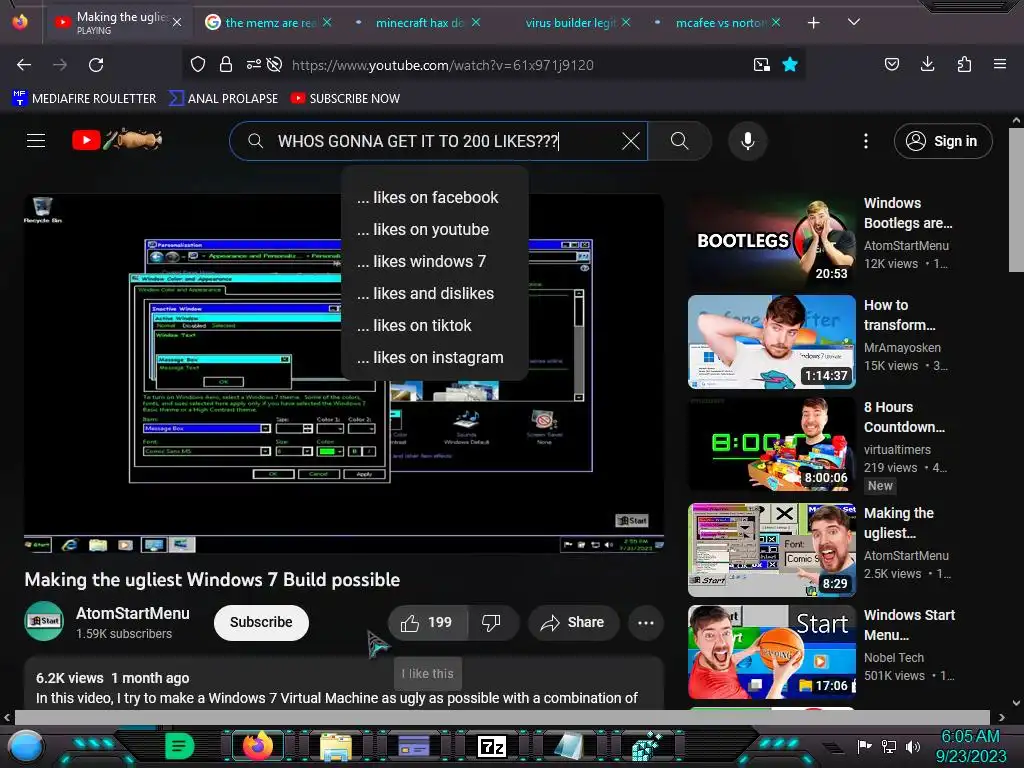Viewport: 1024px width, 768px height.
Task: Close the "Making the uglie" playing tab
Action: click(x=177, y=22)
